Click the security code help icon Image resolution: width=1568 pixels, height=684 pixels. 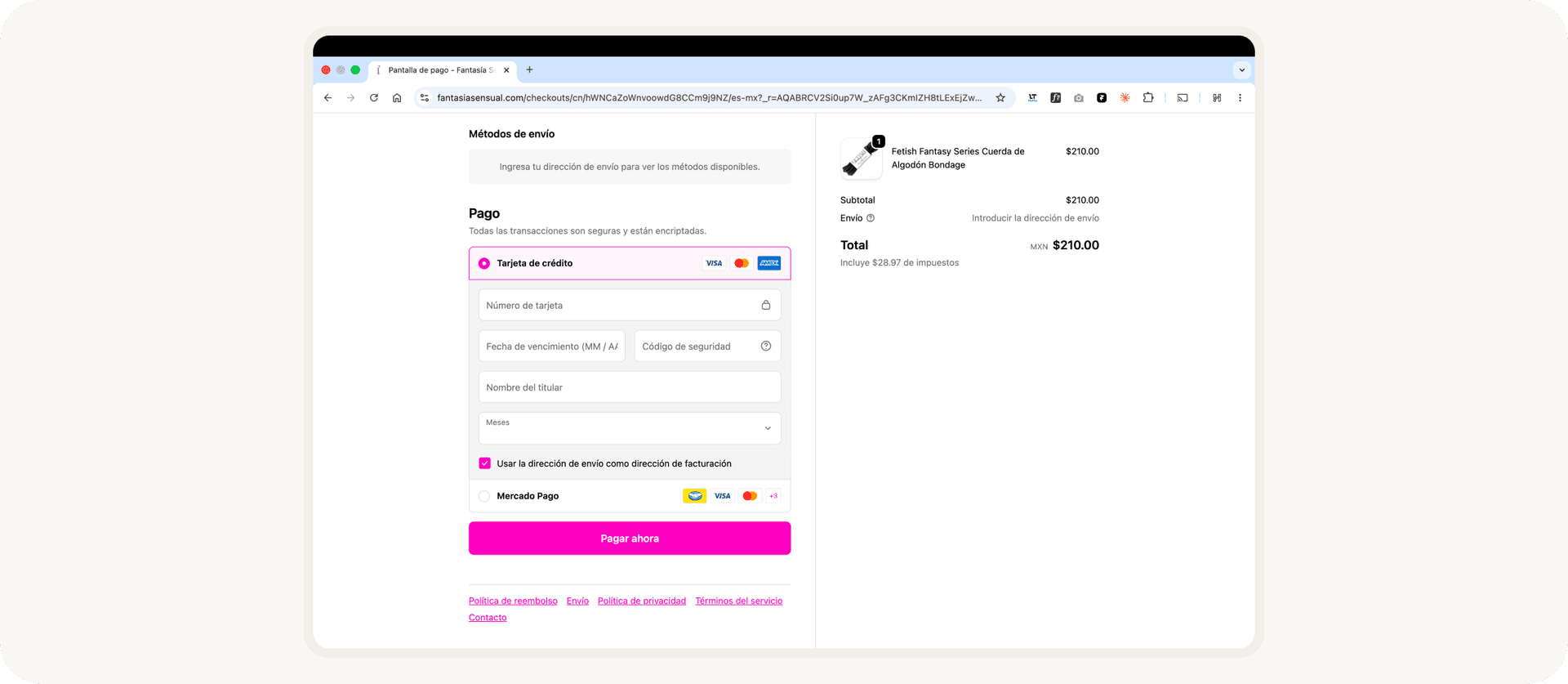click(766, 346)
